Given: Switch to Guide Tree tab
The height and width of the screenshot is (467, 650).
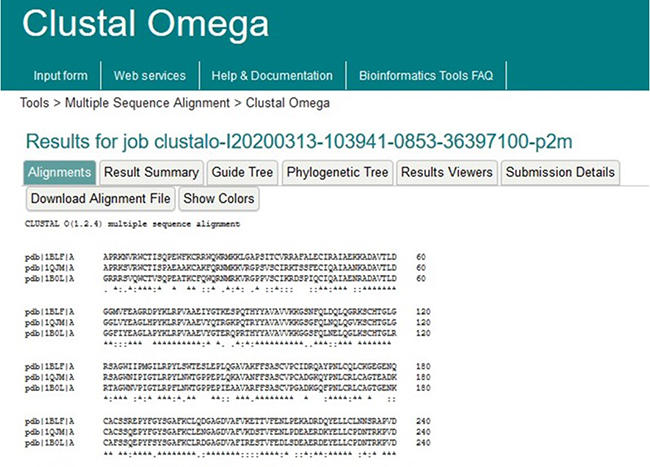Looking at the screenshot, I should coord(242,172).
